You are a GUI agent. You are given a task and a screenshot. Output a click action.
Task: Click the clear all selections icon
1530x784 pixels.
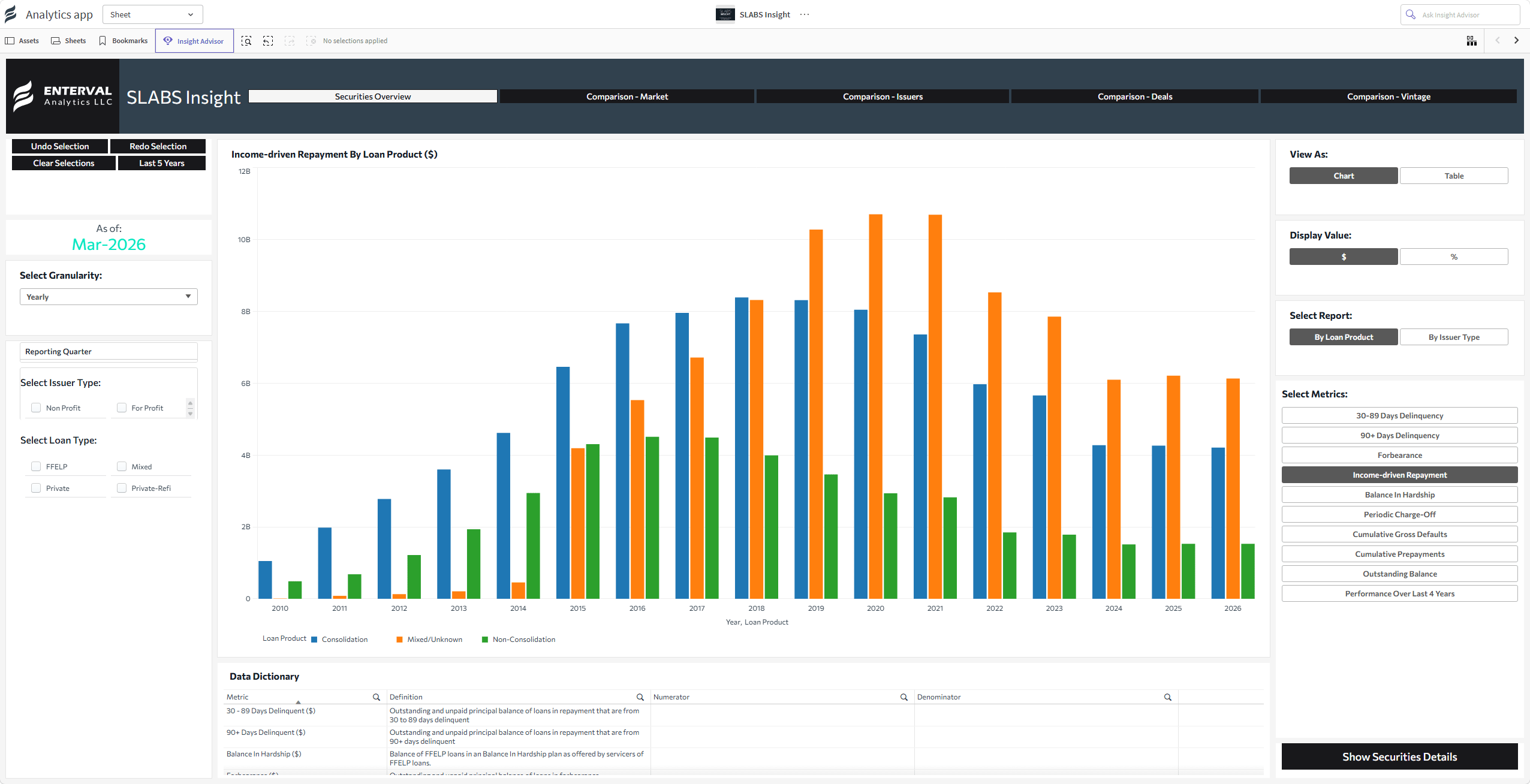point(311,41)
